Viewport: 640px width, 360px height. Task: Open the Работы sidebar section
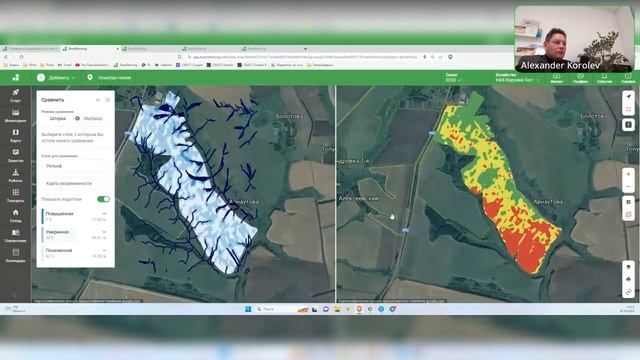tap(16, 176)
